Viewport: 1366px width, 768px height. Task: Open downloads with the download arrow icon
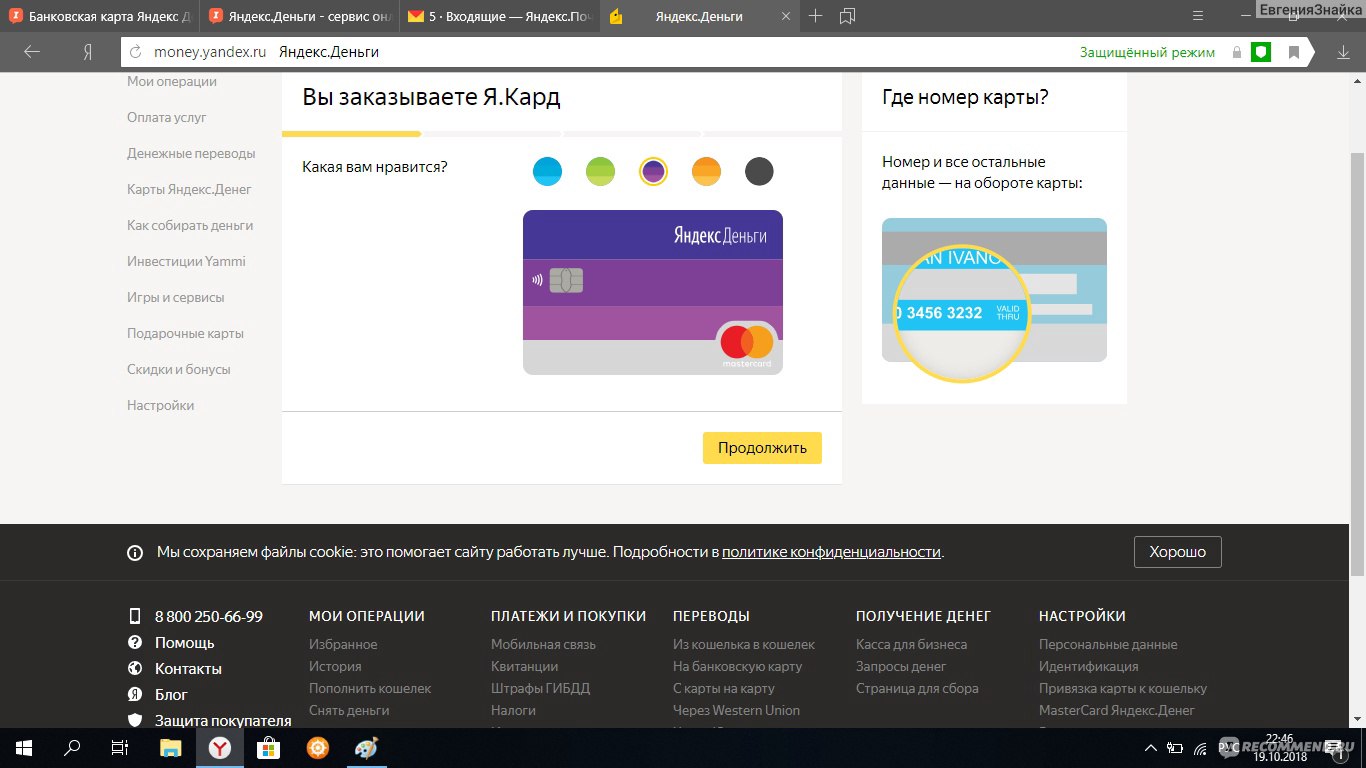pyautogui.click(x=1343, y=52)
